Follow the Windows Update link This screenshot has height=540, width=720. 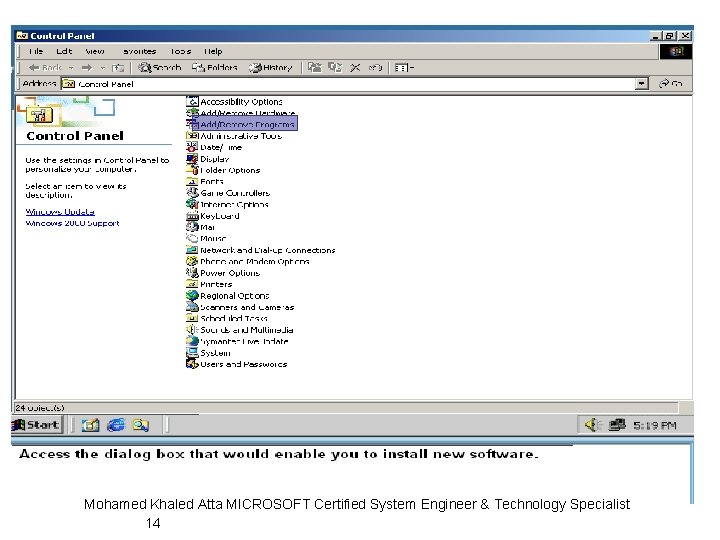pos(60,212)
